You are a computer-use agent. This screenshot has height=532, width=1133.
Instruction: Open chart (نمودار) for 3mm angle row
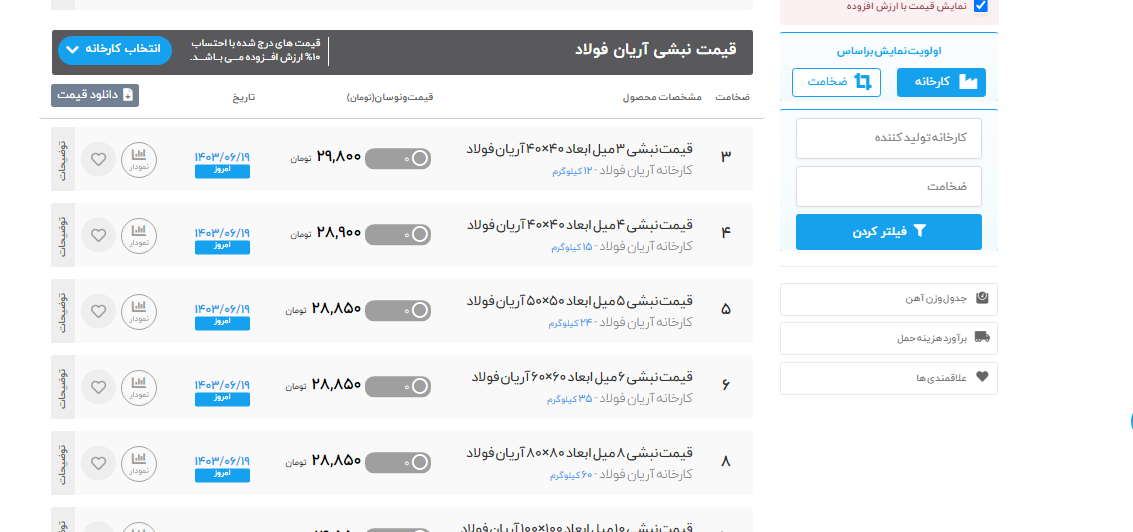pyautogui.click(x=139, y=158)
